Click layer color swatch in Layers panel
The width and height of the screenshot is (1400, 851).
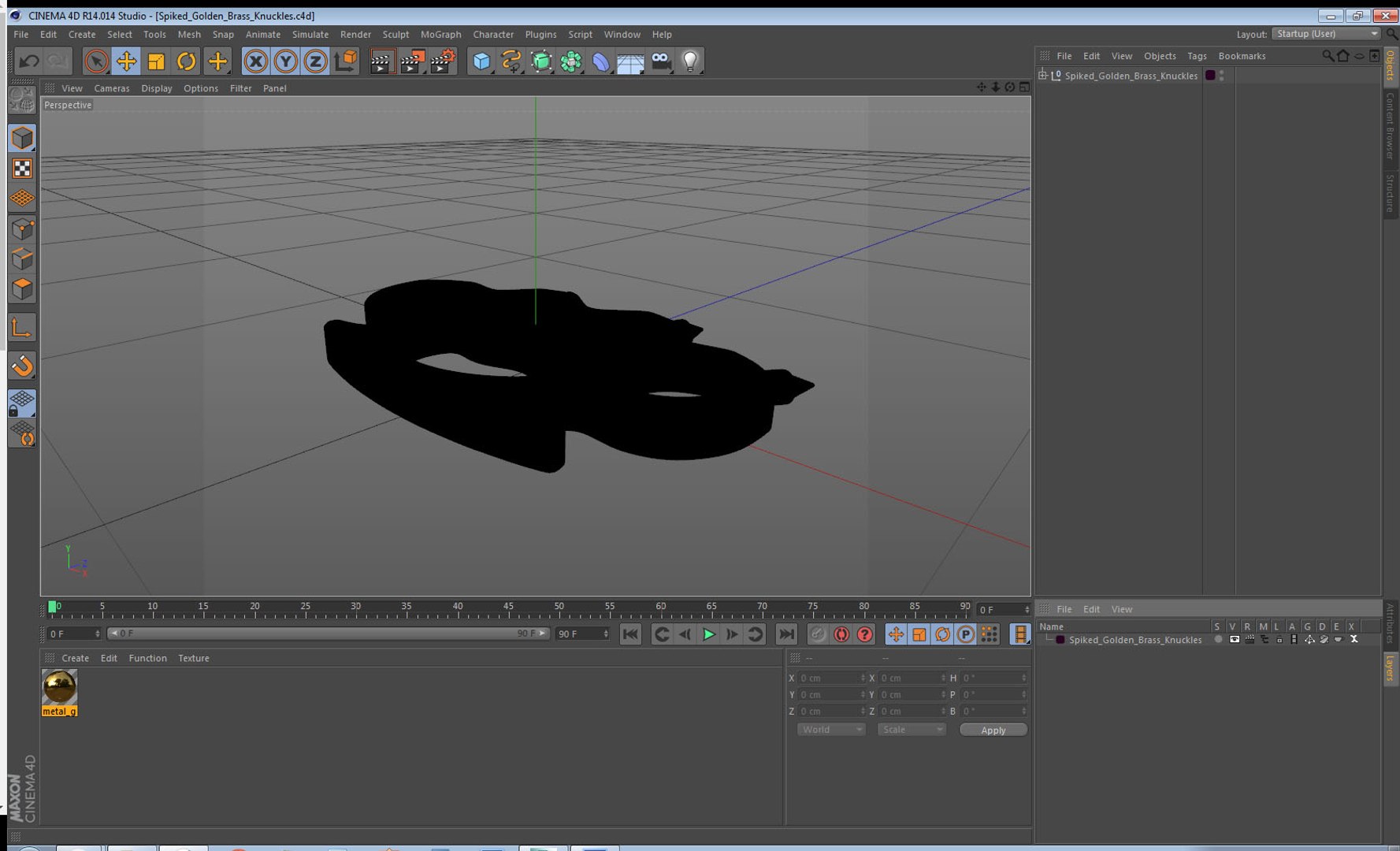(1060, 640)
